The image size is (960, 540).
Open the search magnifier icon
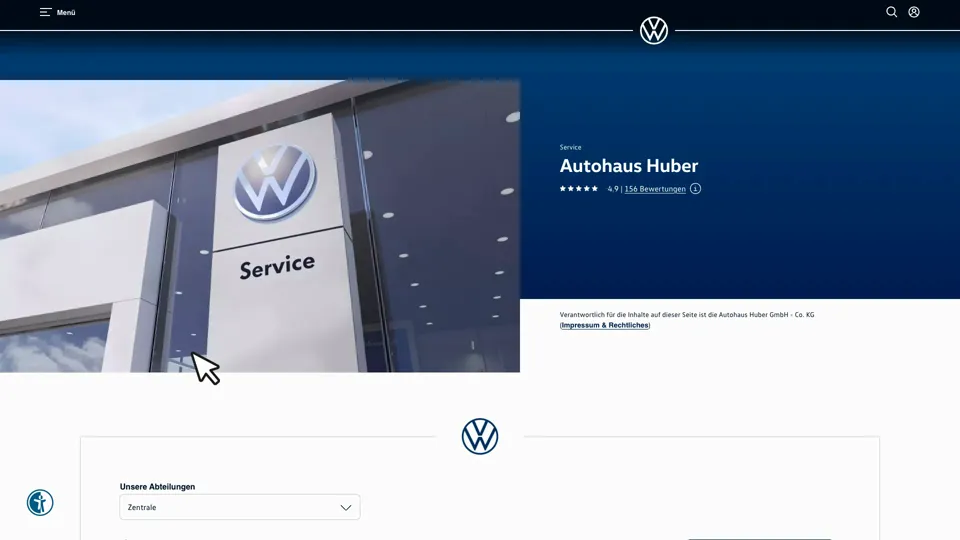pos(891,12)
